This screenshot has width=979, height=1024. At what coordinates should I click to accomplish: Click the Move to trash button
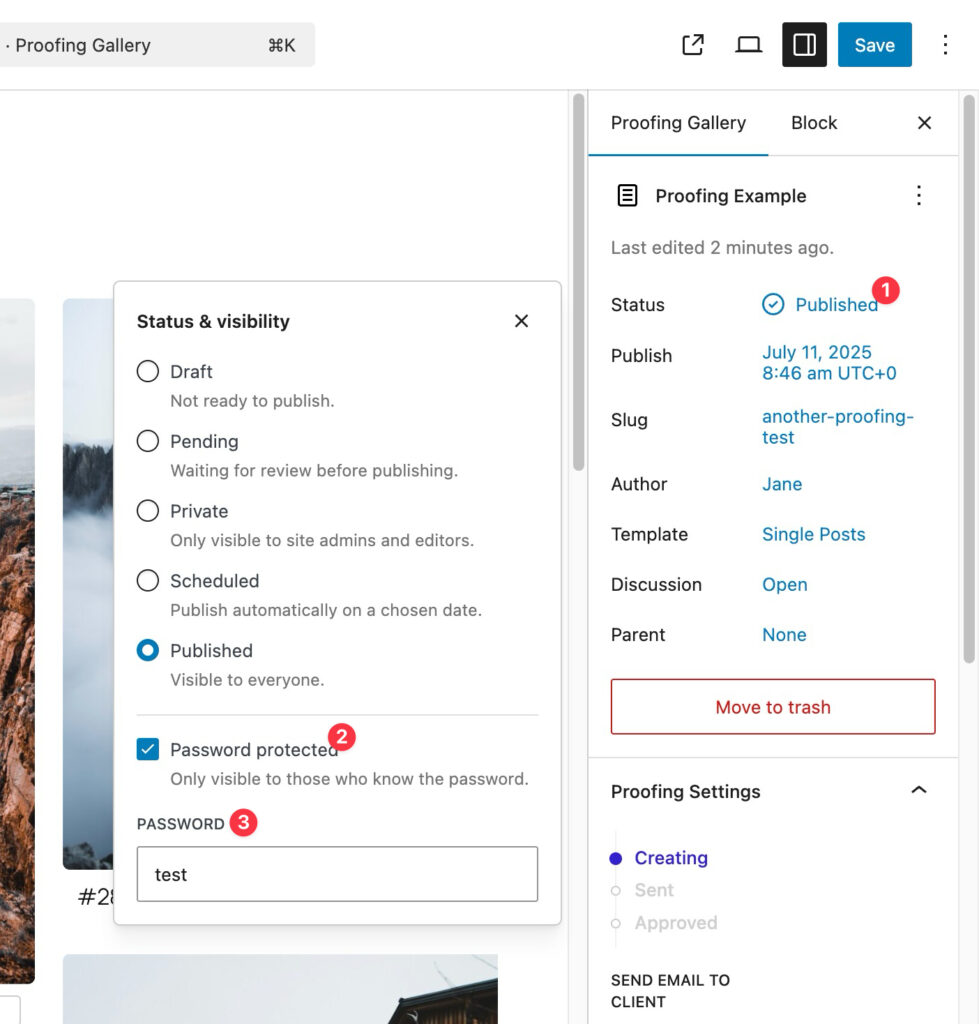click(772, 707)
